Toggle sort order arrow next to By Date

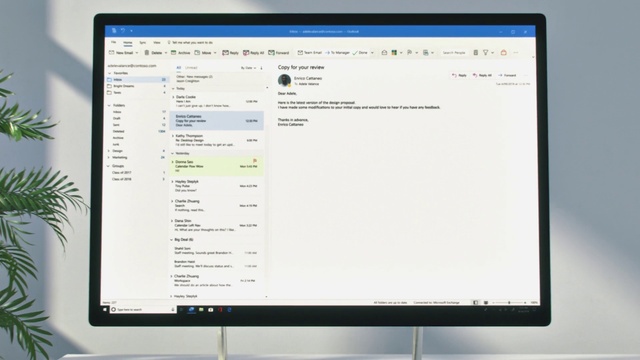coord(261,68)
